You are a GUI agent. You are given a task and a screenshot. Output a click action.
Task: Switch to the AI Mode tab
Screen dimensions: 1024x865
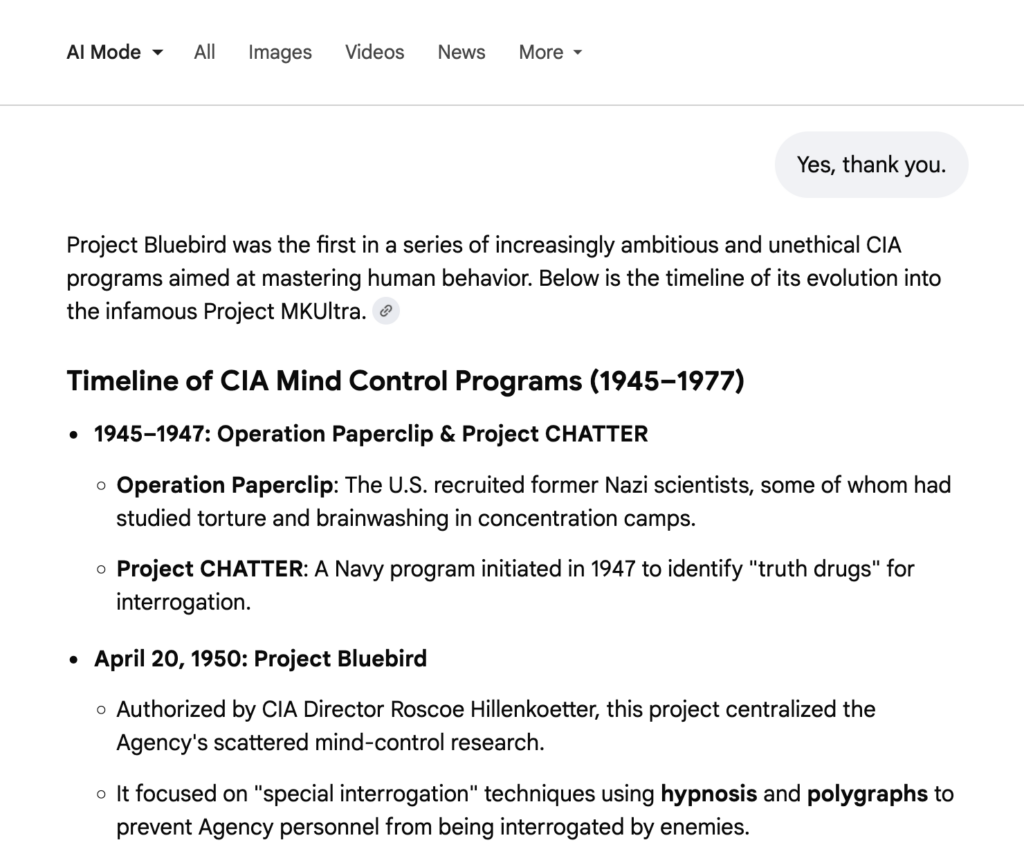(103, 53)
